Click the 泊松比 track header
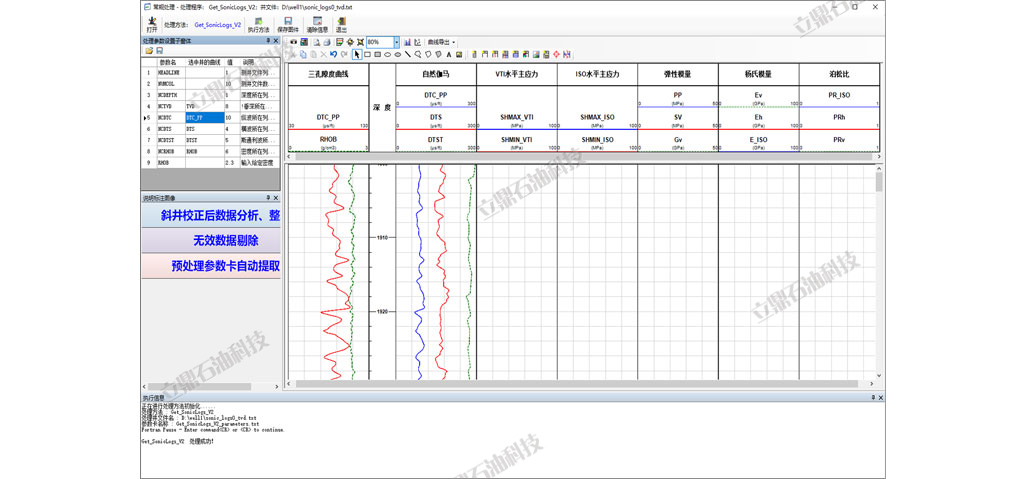 (x=839, y=74)
